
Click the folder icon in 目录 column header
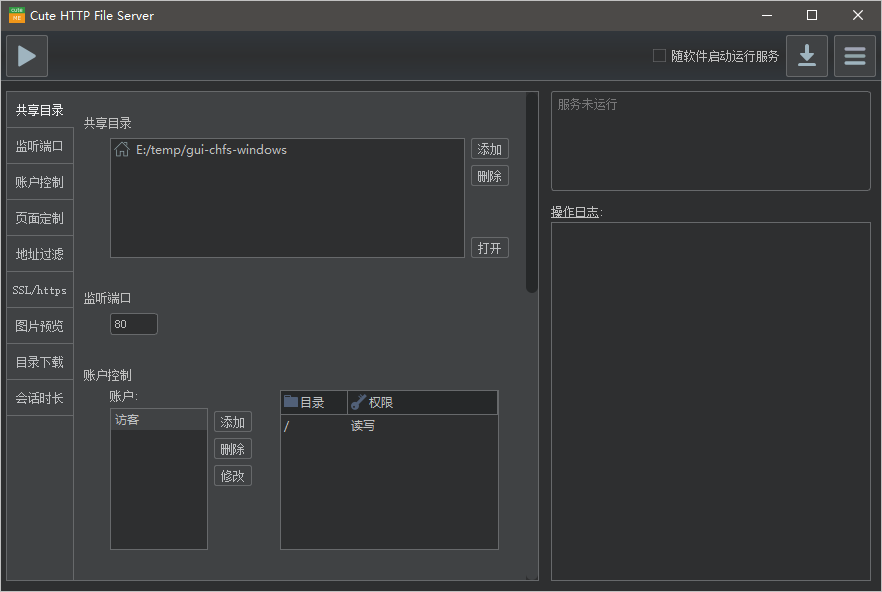click(x=291, y=402)
